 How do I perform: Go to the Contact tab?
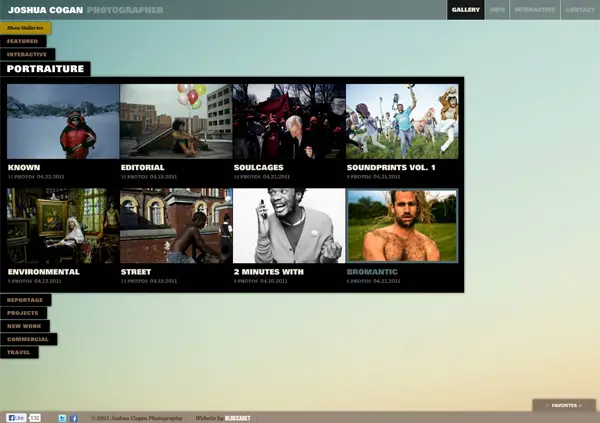point(579,10)
